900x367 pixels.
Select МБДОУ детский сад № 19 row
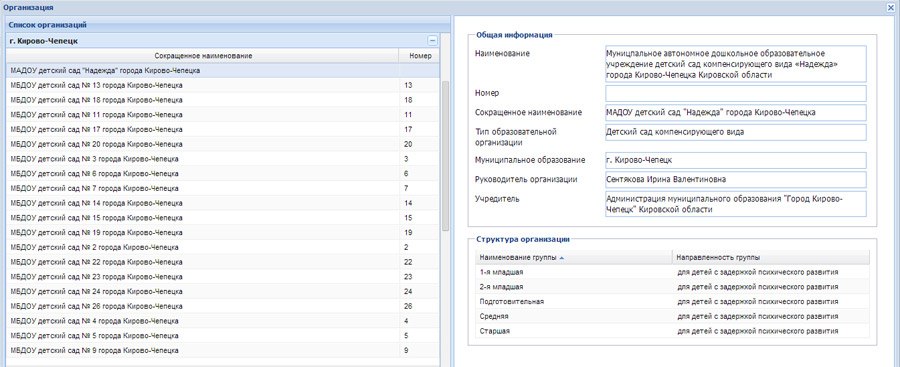(223, 233)
